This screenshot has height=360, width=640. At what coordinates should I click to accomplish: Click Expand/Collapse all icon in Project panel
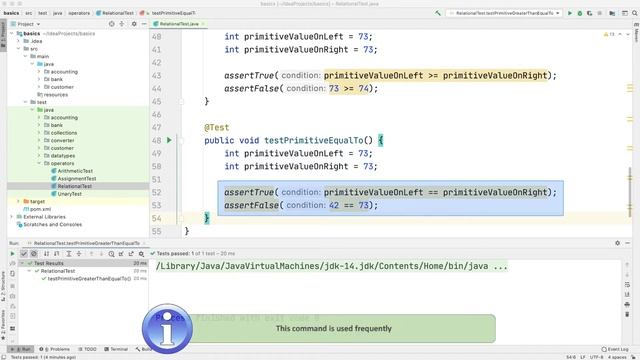[122, 24]
